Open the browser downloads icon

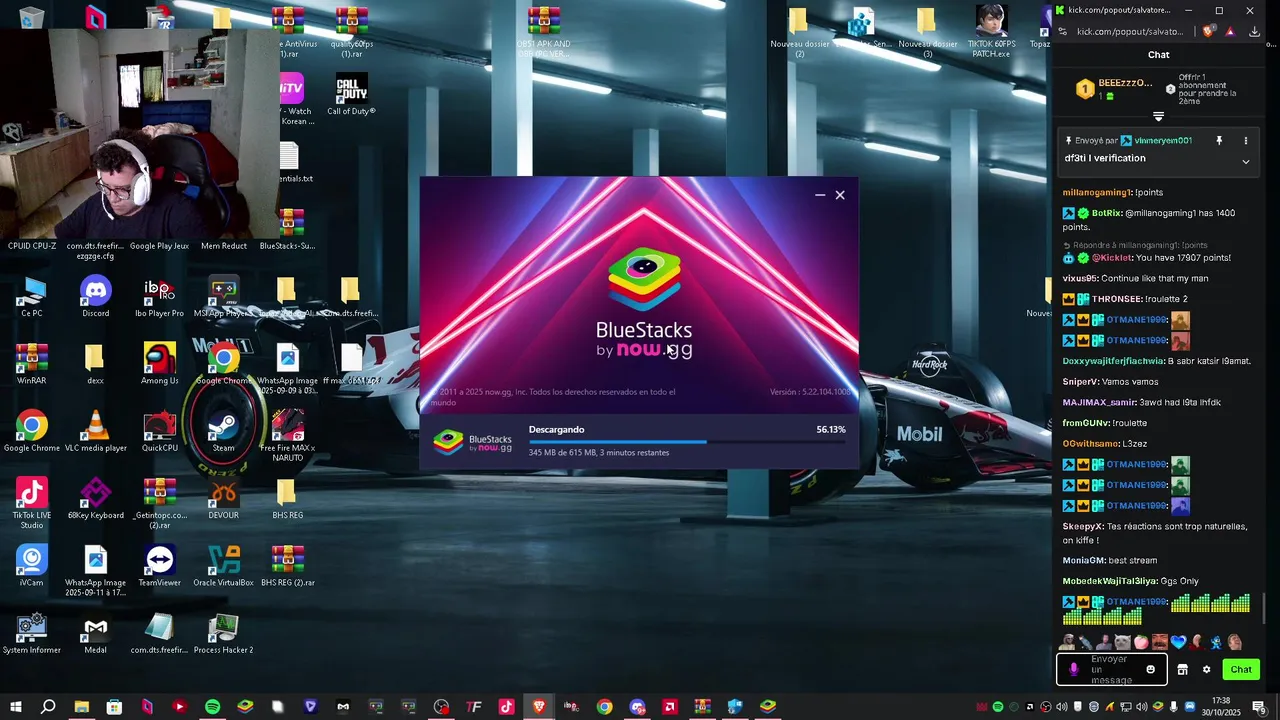[x=1255, y=32]
